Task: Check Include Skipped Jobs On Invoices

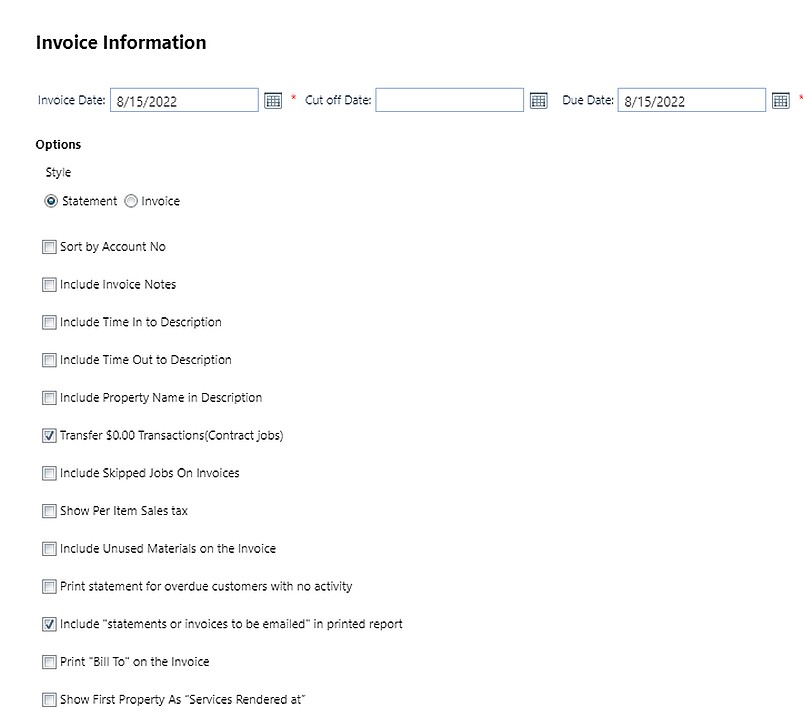Action: (49, 474)
